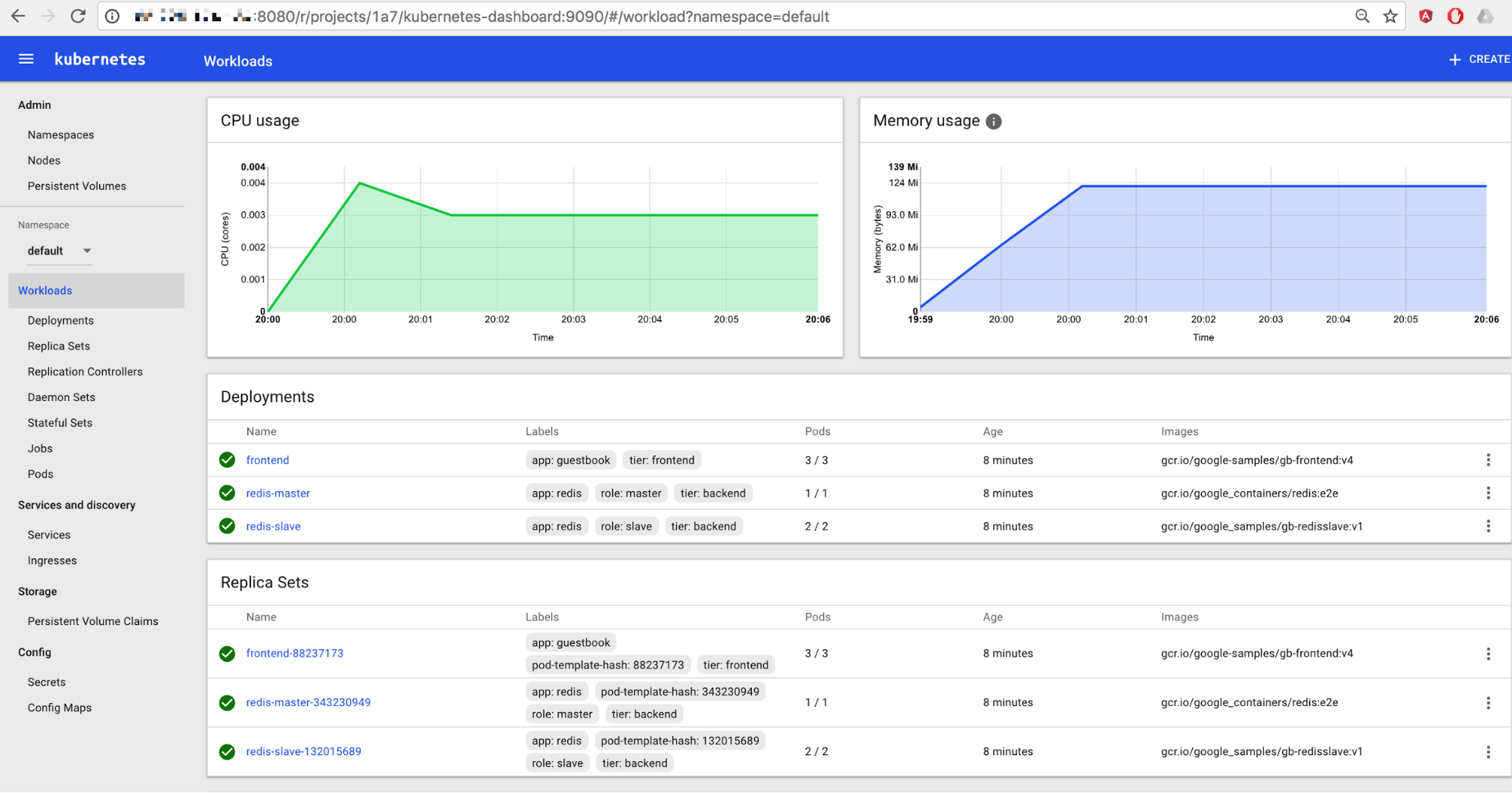Click the zoom magnifier icon in address bar
1512x793 pixels.
[x=1362, y=16]
